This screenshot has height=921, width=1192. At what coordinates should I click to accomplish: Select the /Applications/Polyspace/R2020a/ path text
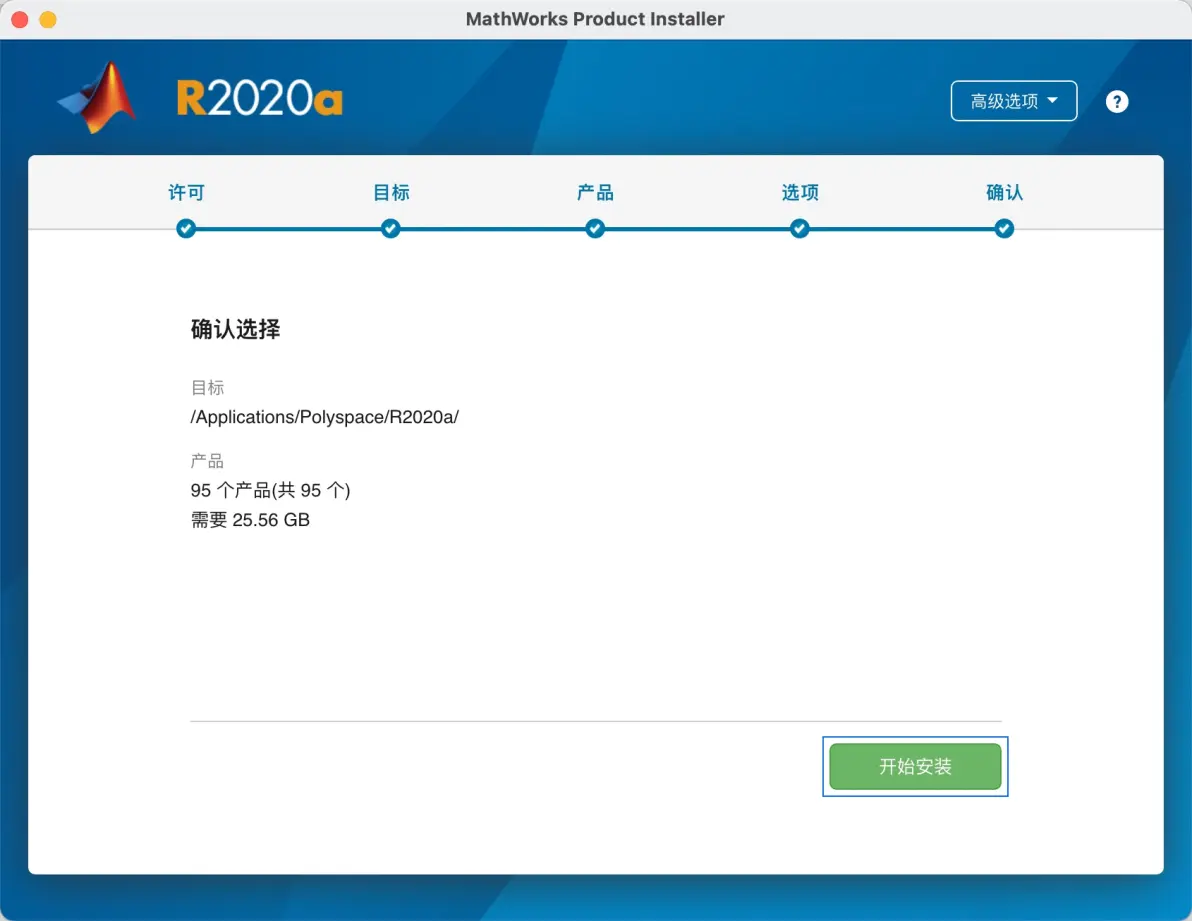[x=325, y=417]
